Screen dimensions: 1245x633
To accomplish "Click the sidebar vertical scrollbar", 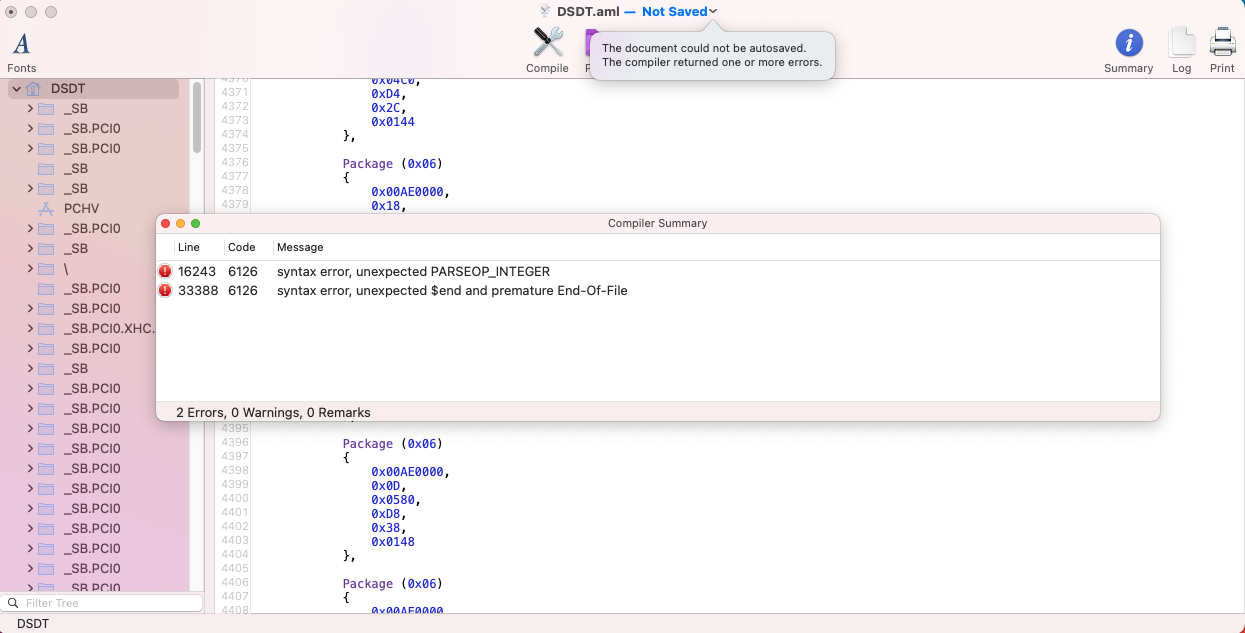I will pos(197,117).
